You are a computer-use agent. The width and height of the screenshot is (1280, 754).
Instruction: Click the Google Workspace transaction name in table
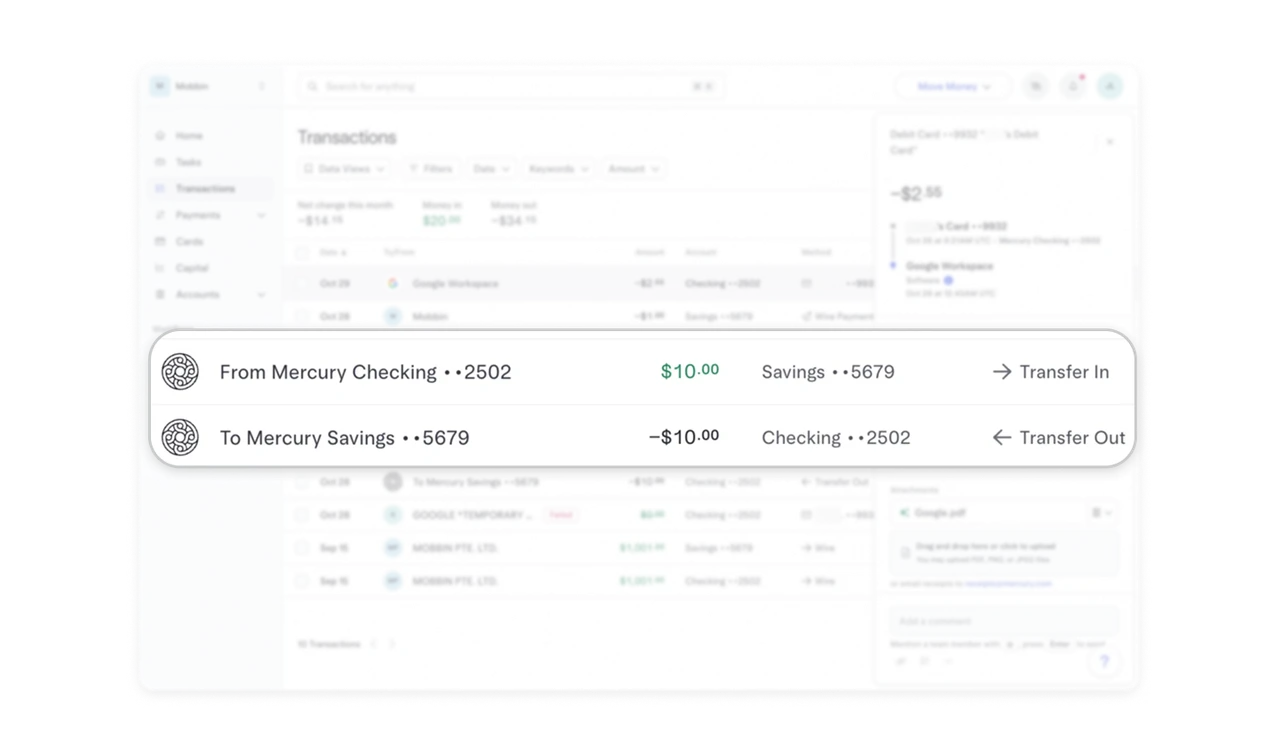[455, 284]
